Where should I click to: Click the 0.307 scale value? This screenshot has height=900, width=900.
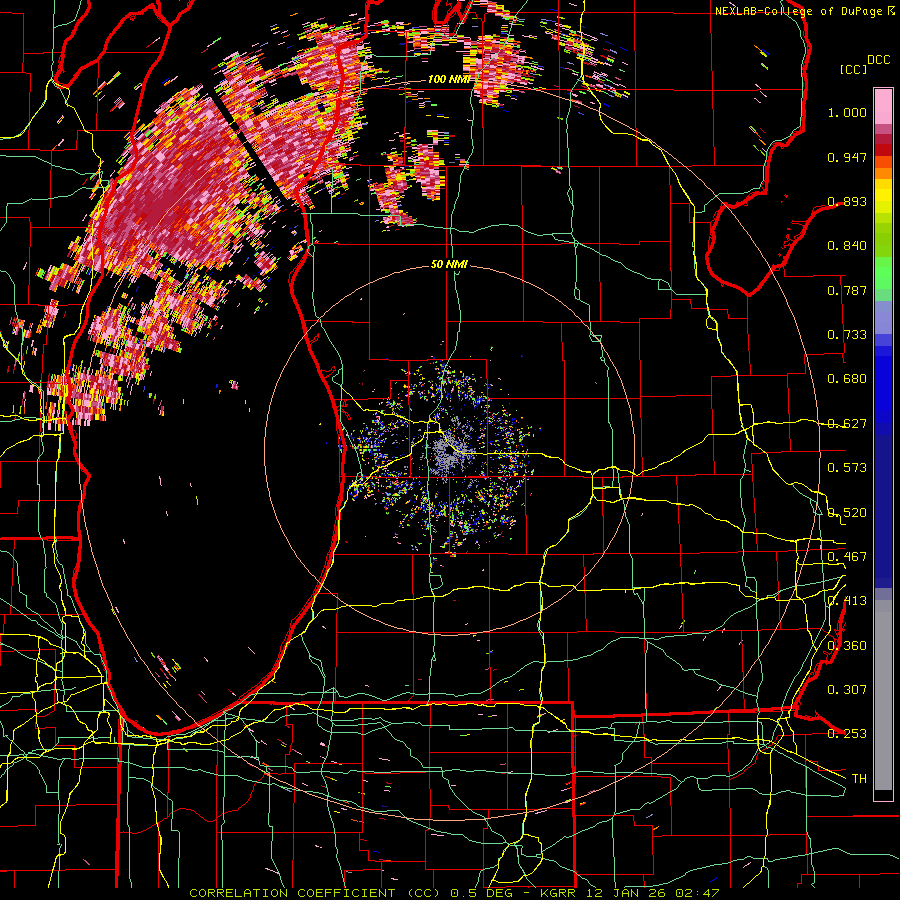(x=847, y=690)
